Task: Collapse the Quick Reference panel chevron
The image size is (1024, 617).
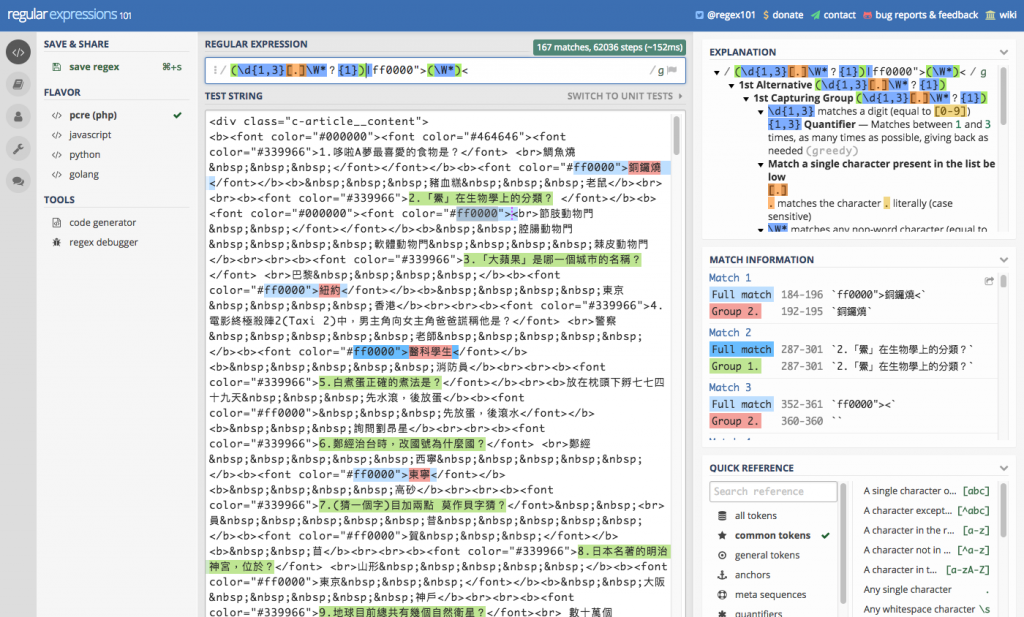Action: 1004,468
